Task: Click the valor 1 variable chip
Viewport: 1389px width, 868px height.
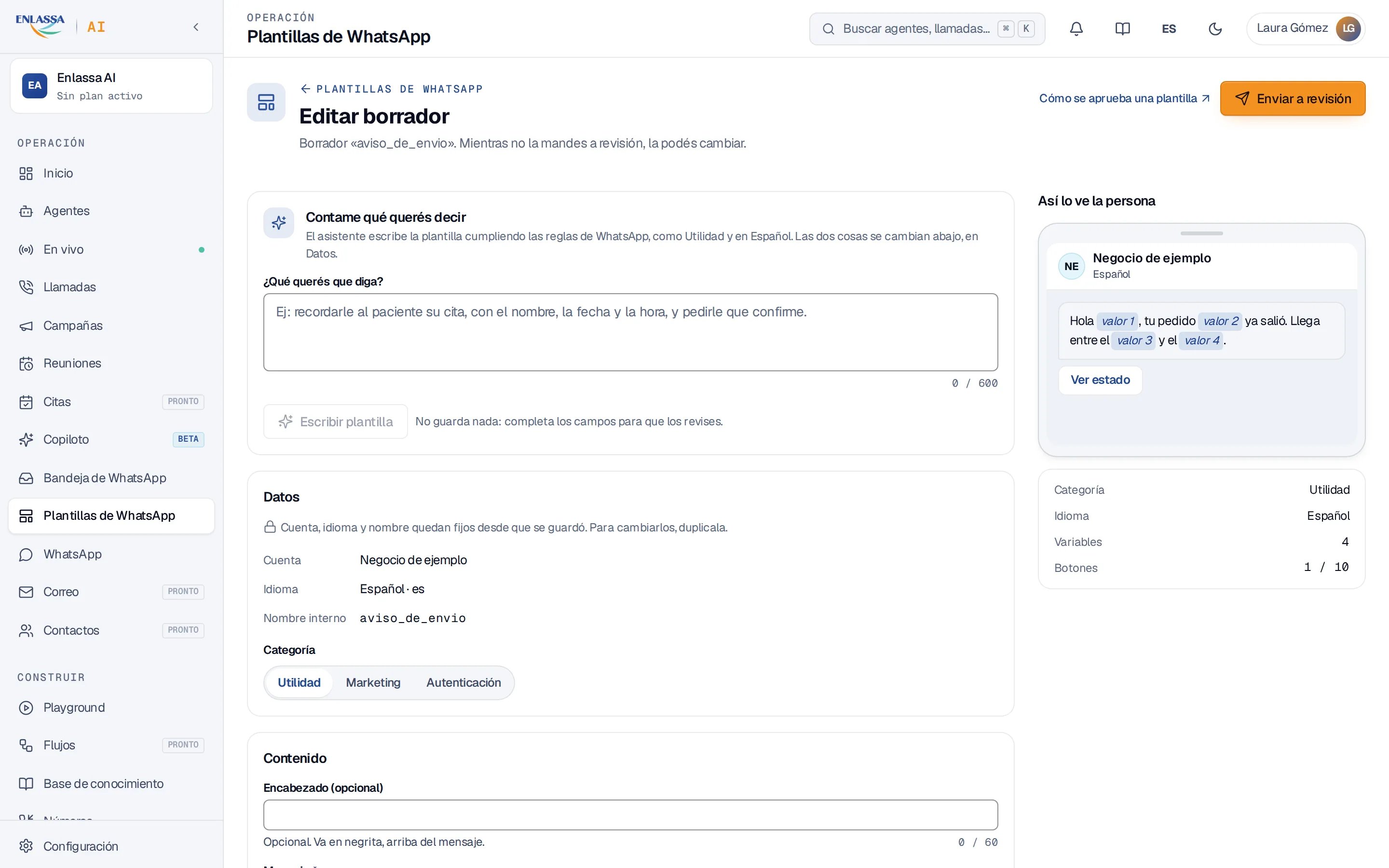Action: pos(1117,322)
